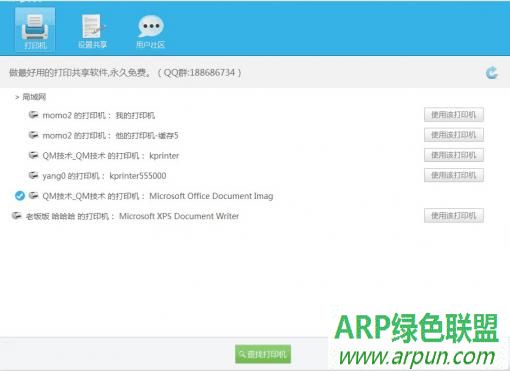Select the momo2 我的打印机 row text
The width and height of the screenshot is (510, 371).
(x=99, y=115)
